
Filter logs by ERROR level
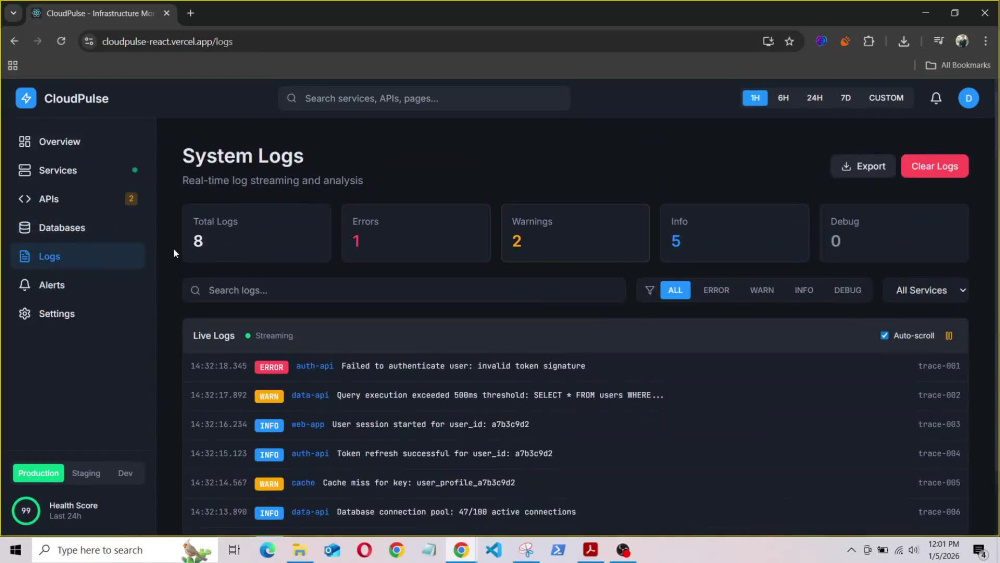716,290
